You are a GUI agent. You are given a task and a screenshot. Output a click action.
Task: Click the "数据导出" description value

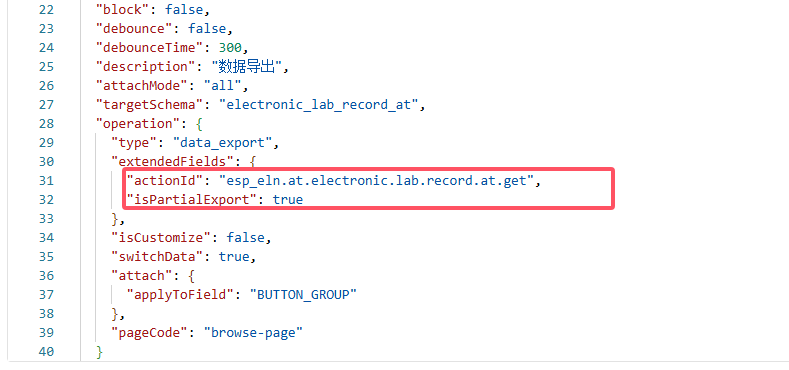click(x=247, y=66)
